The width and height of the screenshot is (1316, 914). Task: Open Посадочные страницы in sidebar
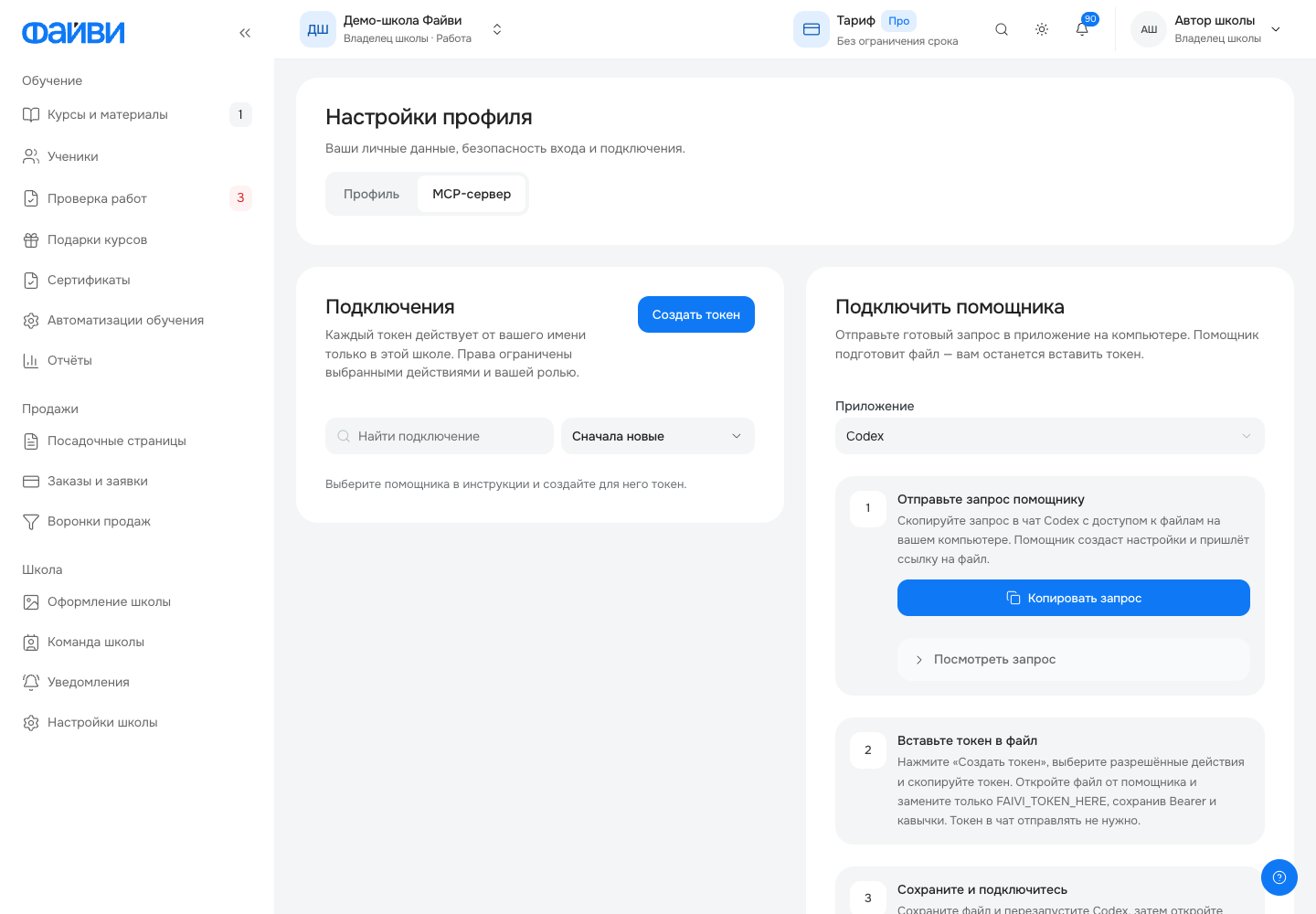(x=137, y=441)
